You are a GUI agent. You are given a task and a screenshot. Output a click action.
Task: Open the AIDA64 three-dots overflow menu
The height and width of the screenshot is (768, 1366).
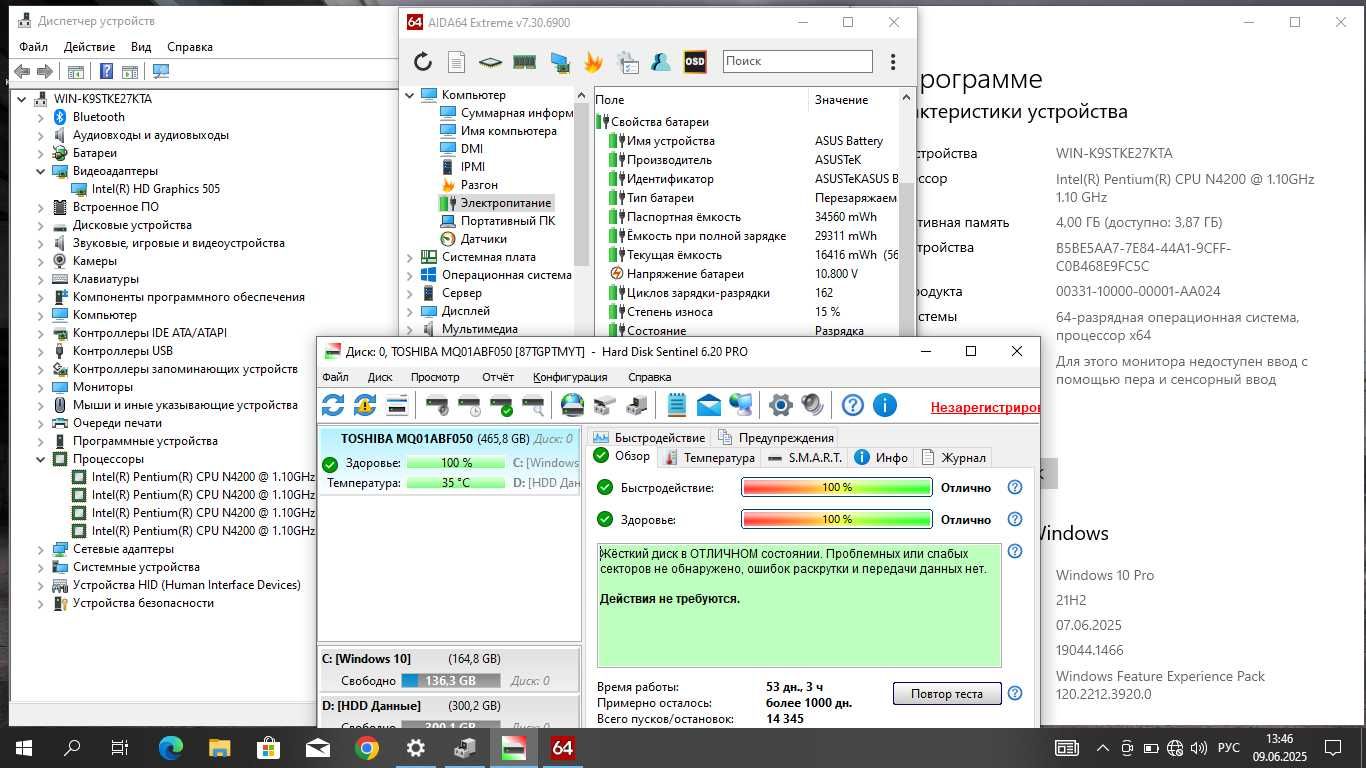click(x=893, y=62)
